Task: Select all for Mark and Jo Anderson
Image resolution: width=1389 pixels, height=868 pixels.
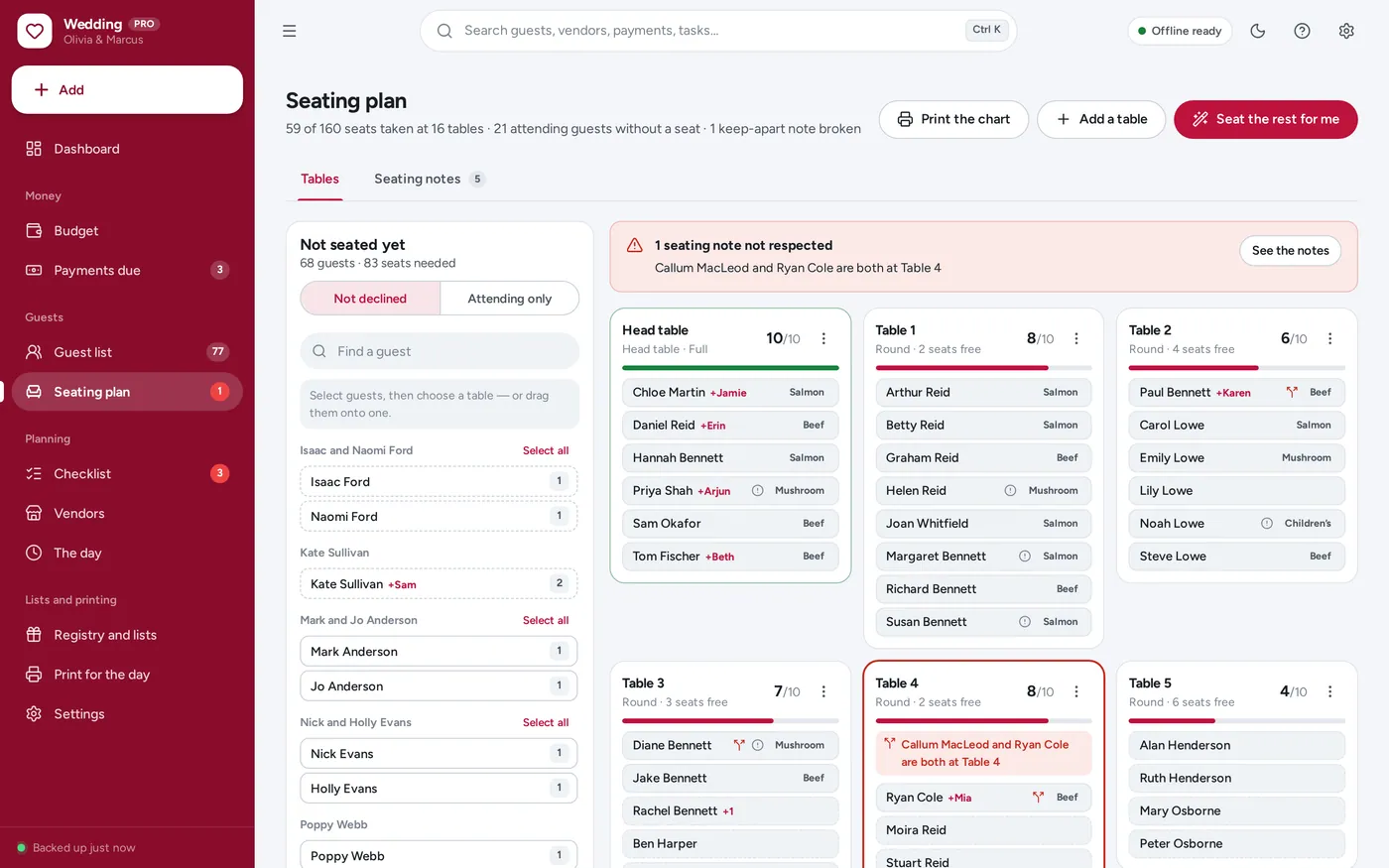Action: pyautogui.click(x=546, y=620)
